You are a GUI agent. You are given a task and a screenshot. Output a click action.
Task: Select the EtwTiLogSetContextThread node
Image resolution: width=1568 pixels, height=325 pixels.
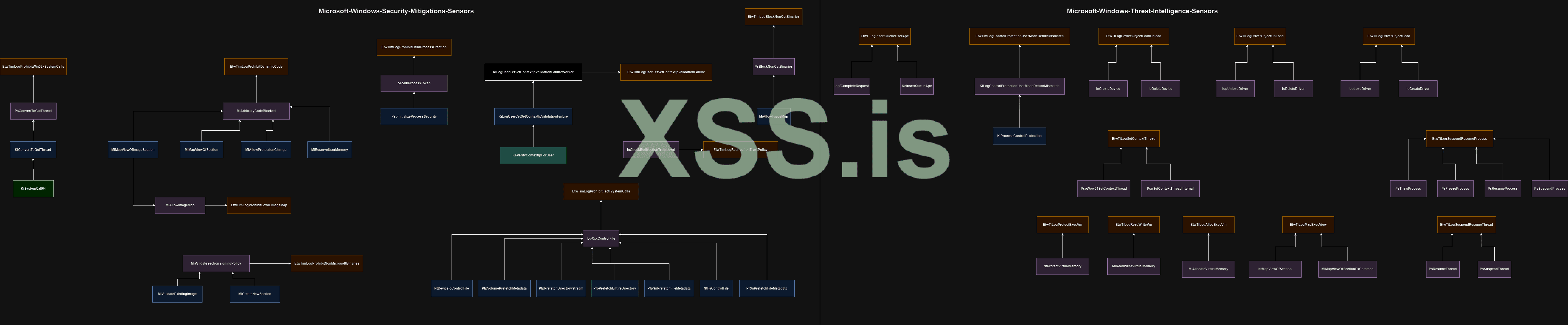click(x=1133, y=138)
